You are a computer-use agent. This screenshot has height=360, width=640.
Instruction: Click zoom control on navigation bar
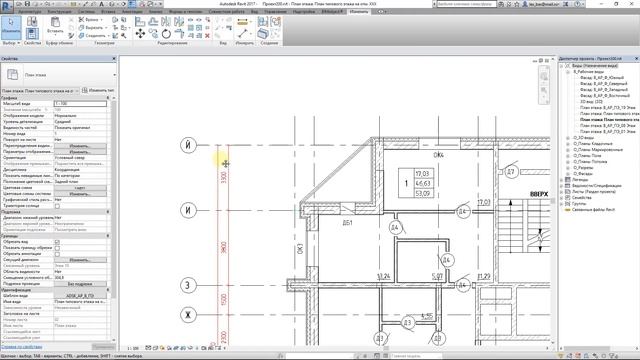544,91
